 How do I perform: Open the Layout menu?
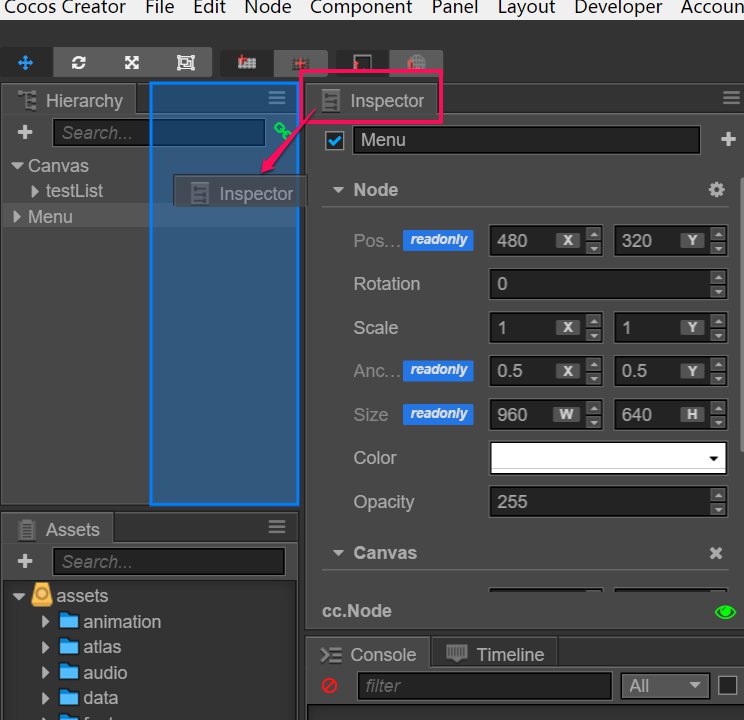pos(526,7)
